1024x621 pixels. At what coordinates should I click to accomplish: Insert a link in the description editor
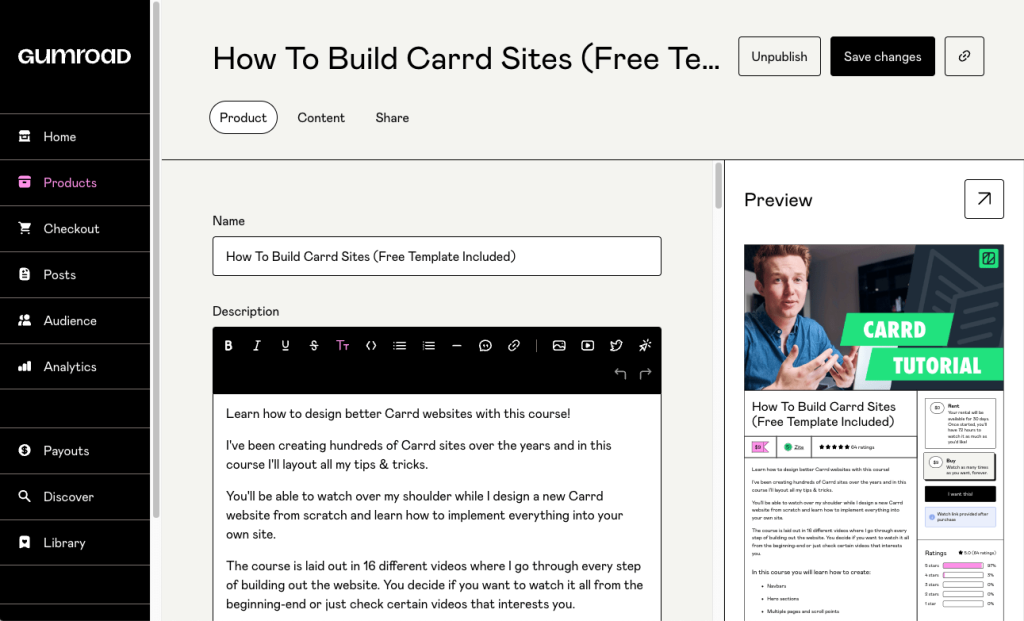514,345
